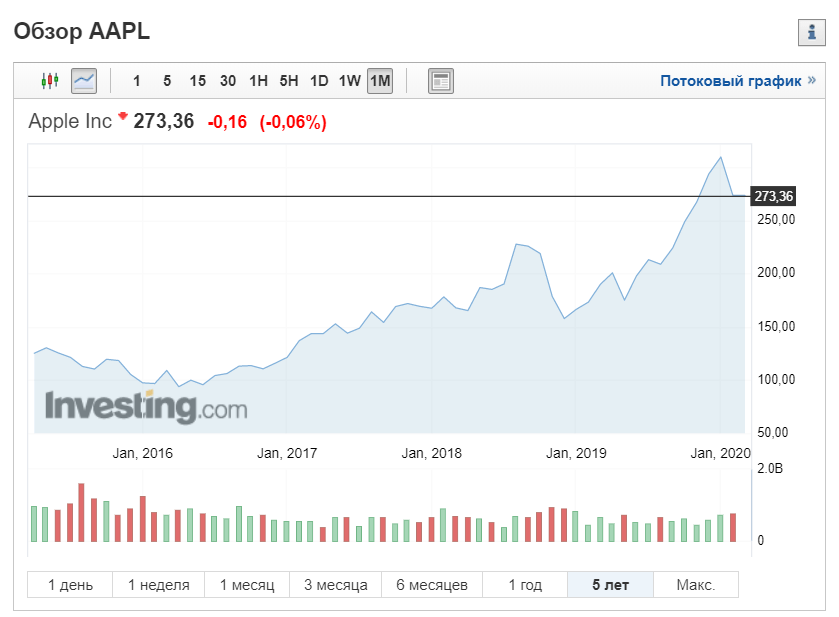Show the 1 день range
This screenshot has height=617, width=839.
click(x=70, y=585)
